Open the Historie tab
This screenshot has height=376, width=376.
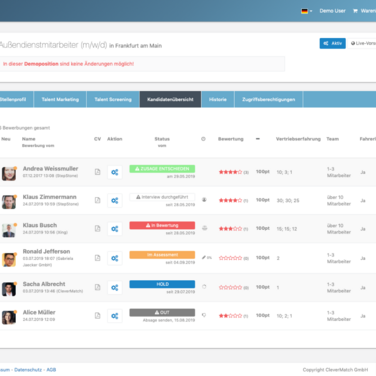[x=218, y=99]
